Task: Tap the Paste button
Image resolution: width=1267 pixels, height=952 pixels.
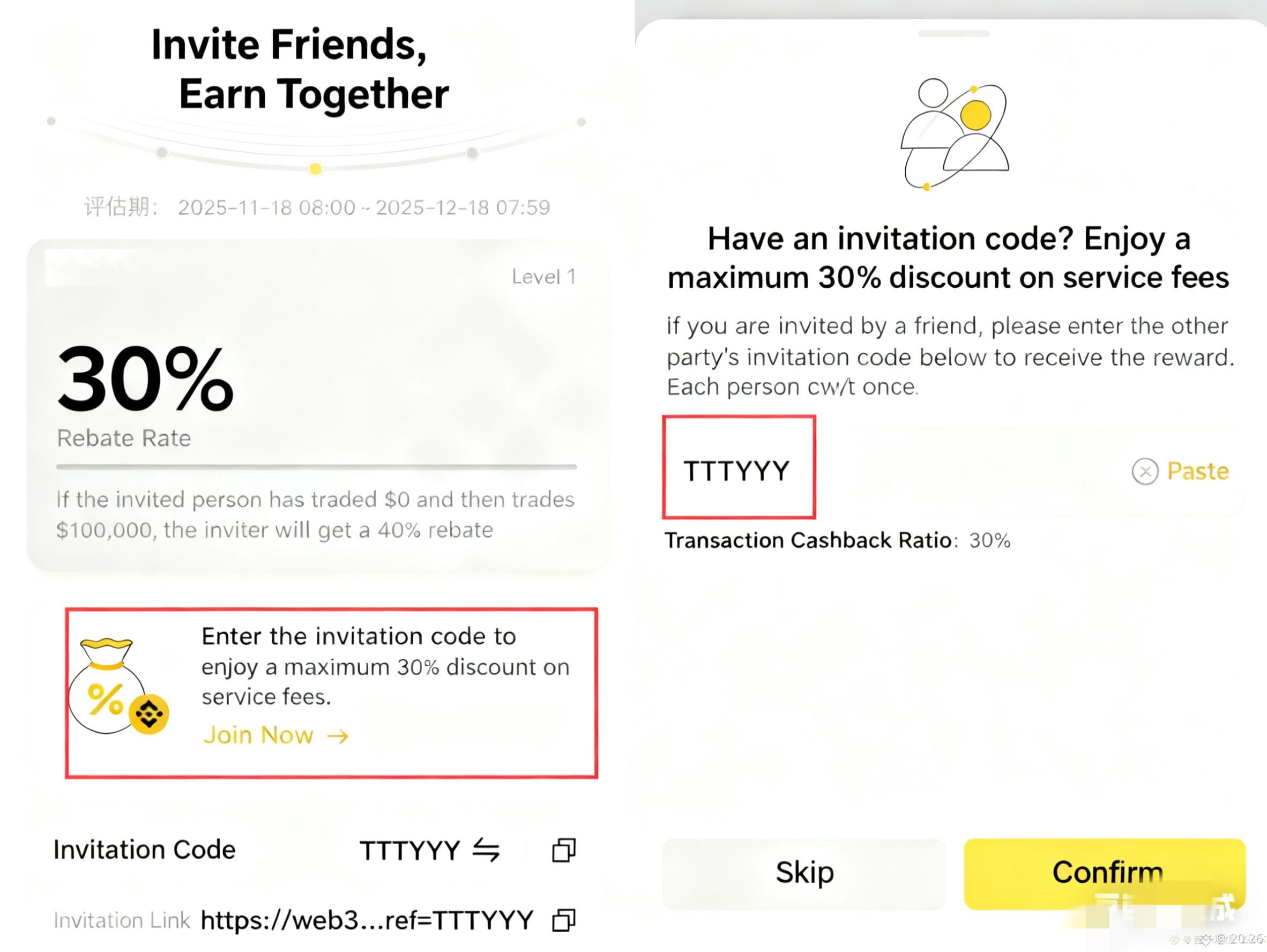Action: [1198, 471]
